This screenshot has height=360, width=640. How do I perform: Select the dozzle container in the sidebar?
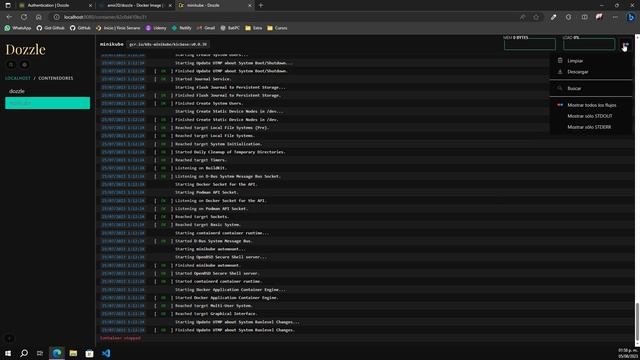tap(47, 91)
